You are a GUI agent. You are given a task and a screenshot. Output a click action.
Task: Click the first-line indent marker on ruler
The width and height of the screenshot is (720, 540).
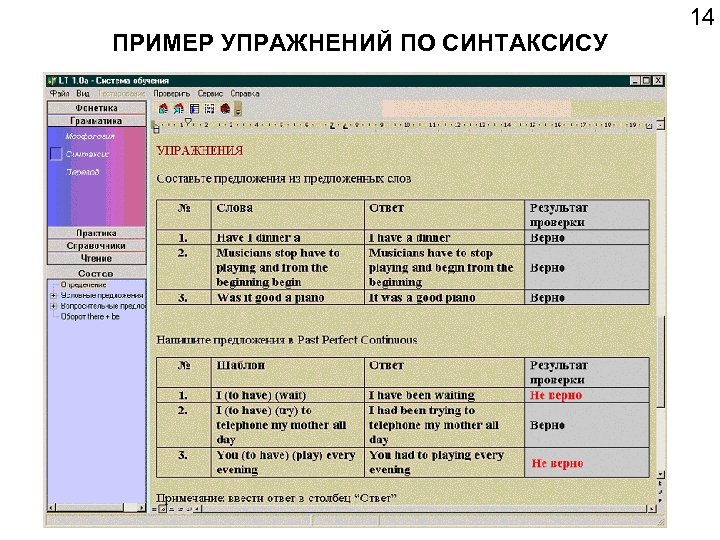click(188, 122)
